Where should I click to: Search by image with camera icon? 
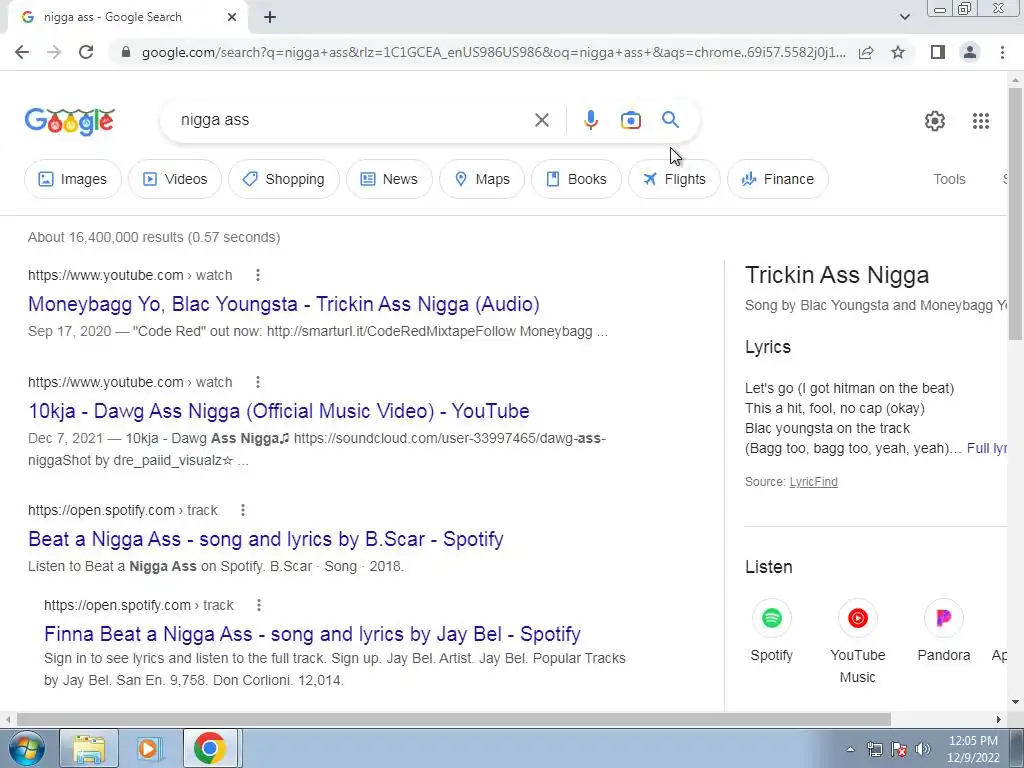point(630,120)
